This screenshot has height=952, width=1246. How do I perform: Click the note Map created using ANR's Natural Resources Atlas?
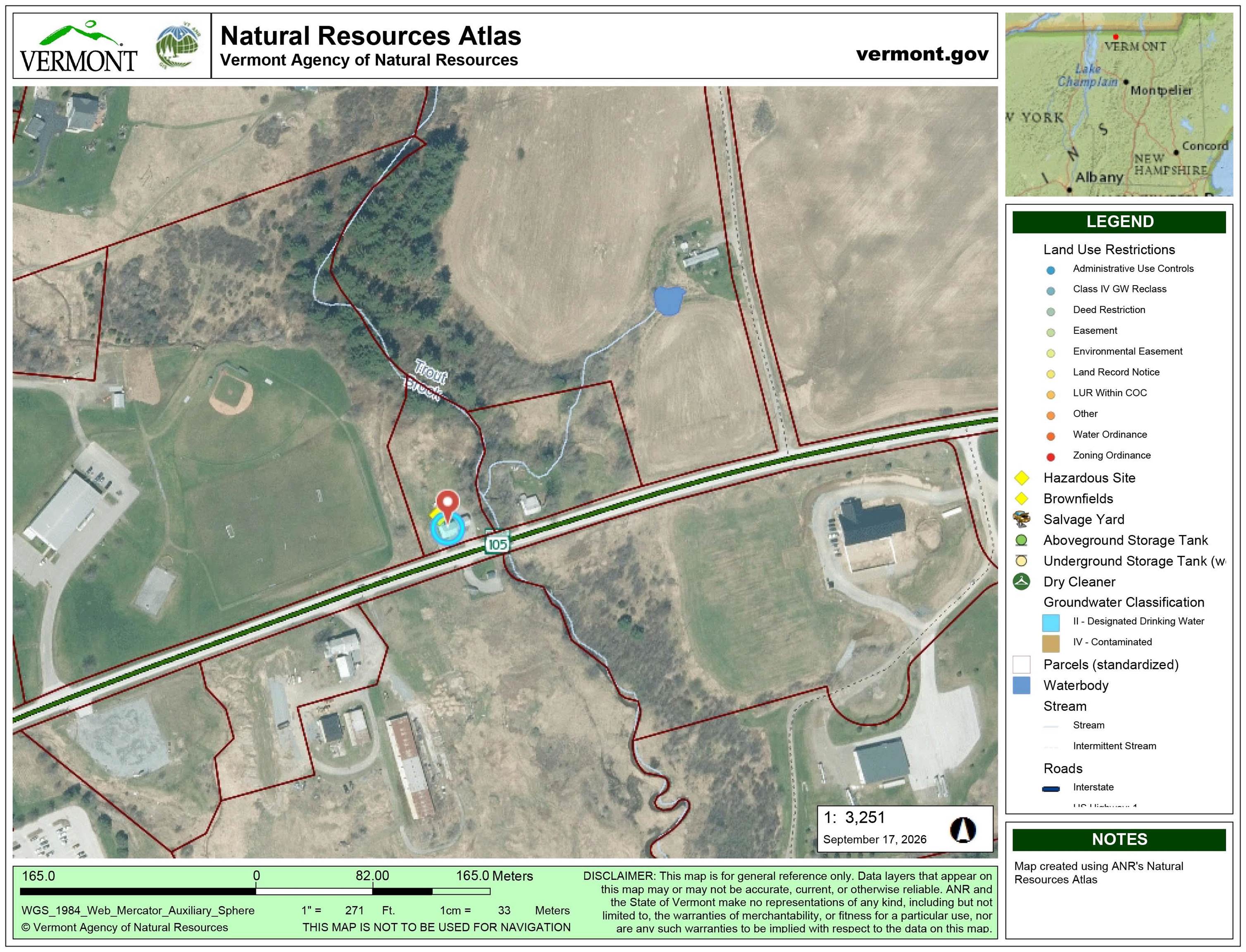[x=1098, y=873]
